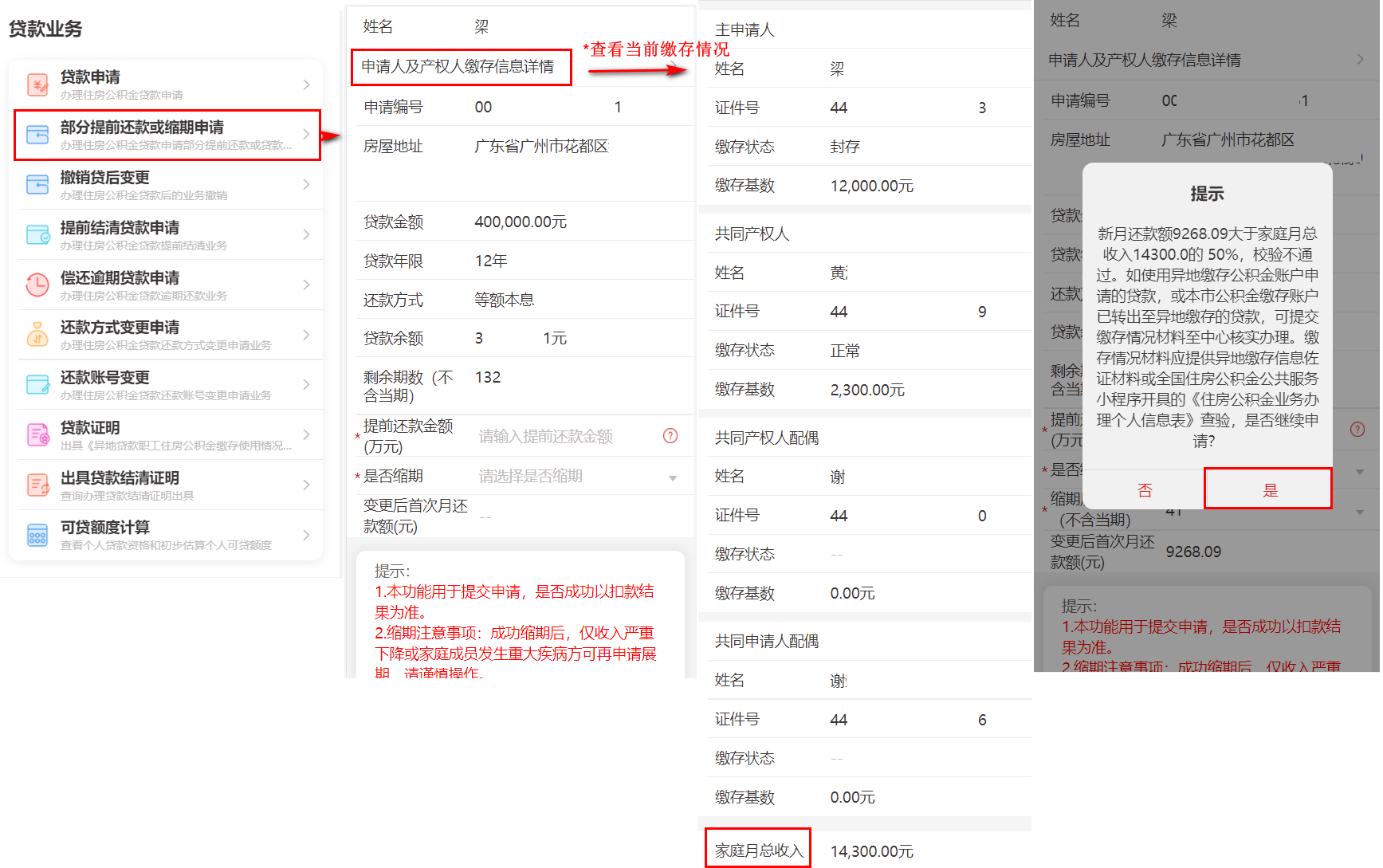Image resolution: width=1383 pixels, height=868 pixels.
Task: Select 偿还逾期贷款申请 menu entry
Action: pos(170,285)
